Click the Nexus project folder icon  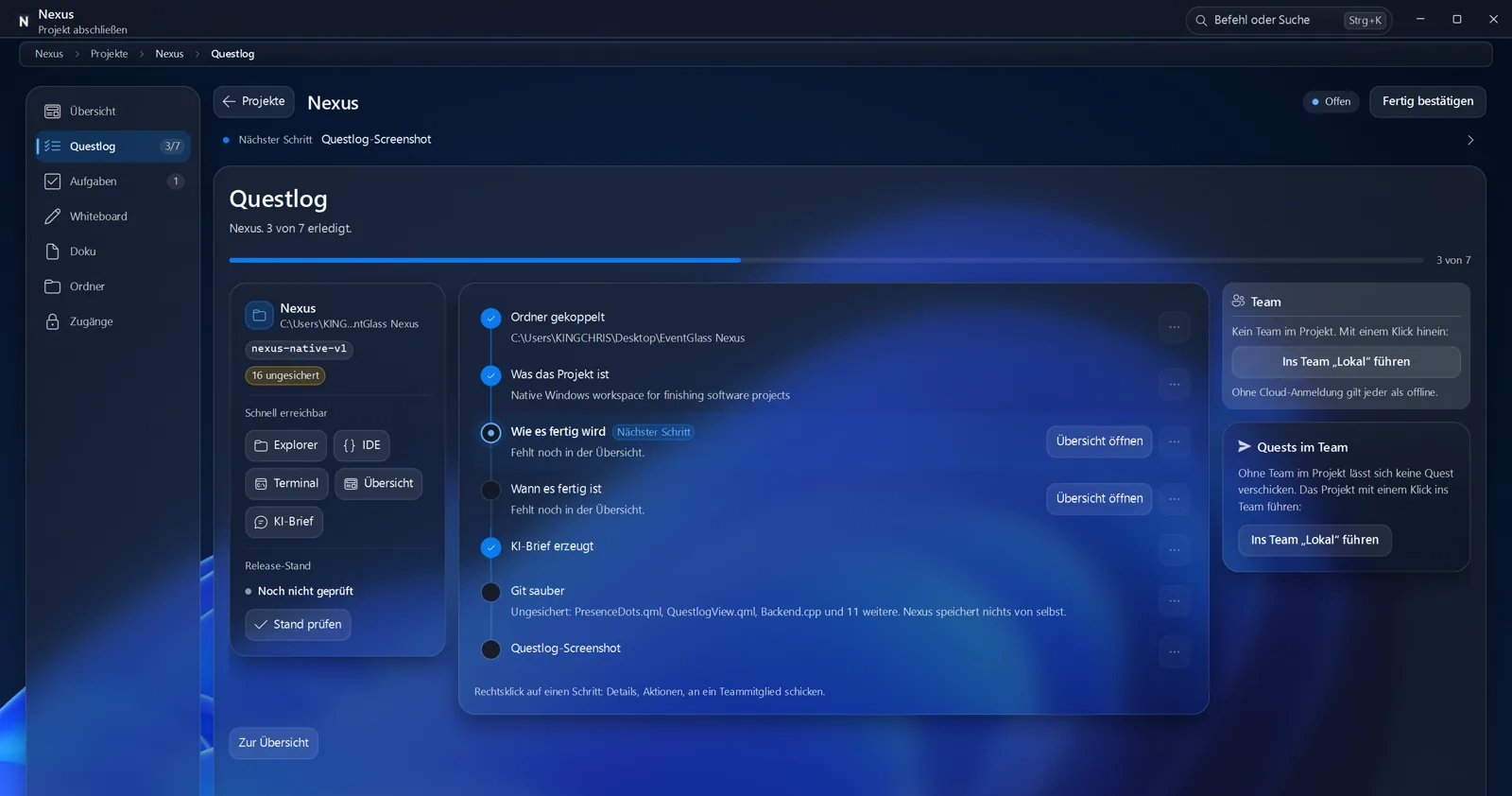[x=259, y=315]
